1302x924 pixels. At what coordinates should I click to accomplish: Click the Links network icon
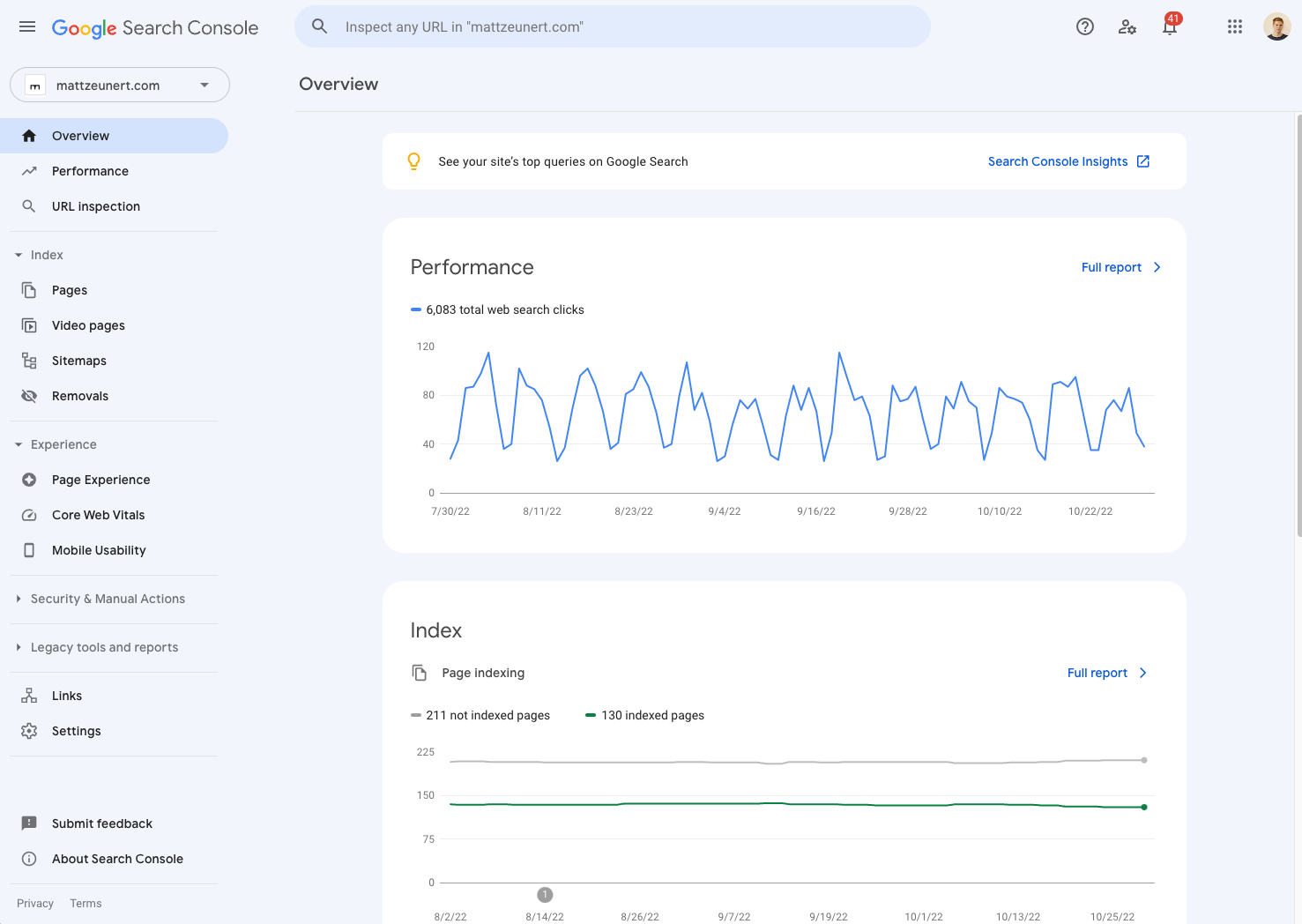point(29,696)
